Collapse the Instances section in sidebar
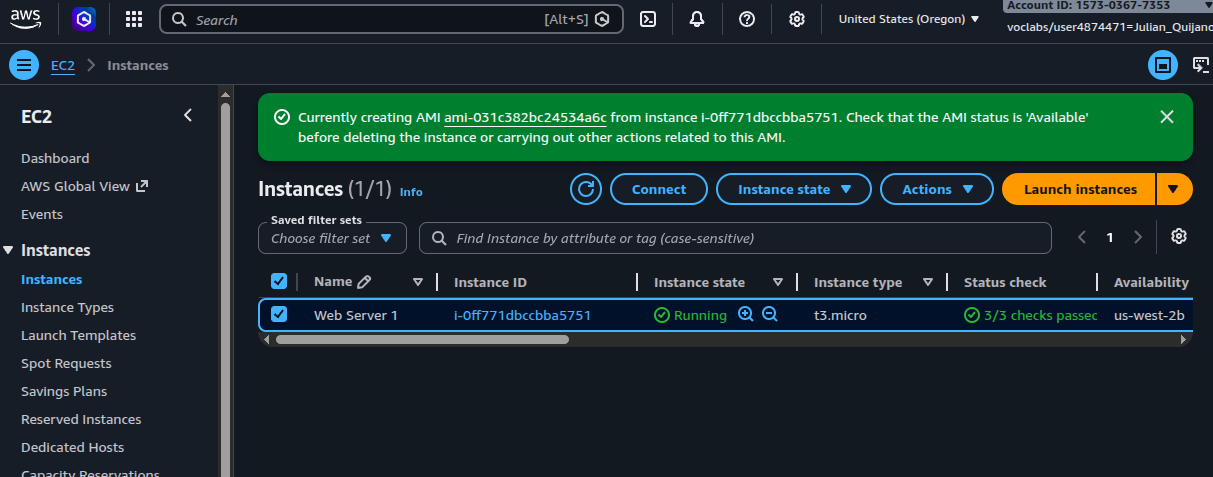 [x=9, y=250]
